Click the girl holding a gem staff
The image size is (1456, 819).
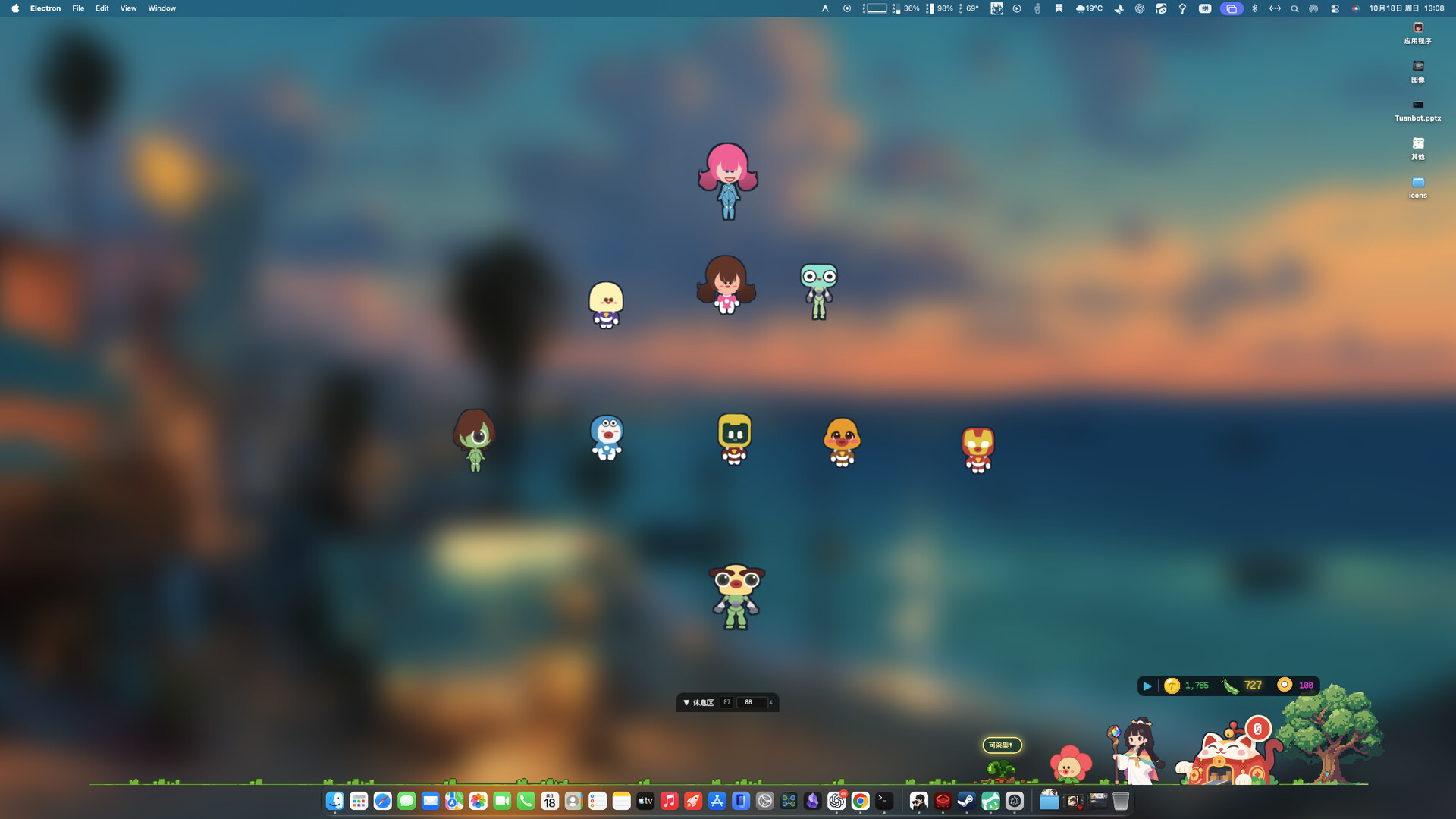click(1134, 751)
